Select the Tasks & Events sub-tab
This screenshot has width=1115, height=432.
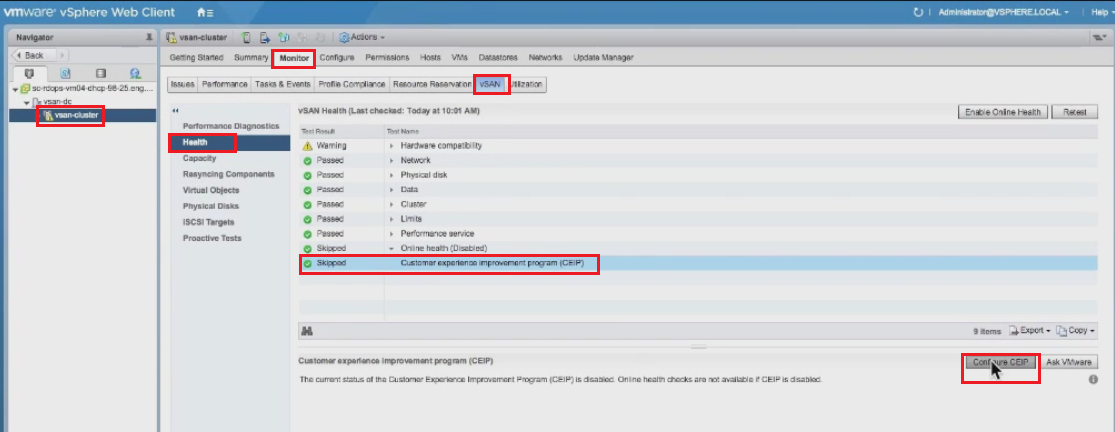pyautogui.click(x=282, y=85)
